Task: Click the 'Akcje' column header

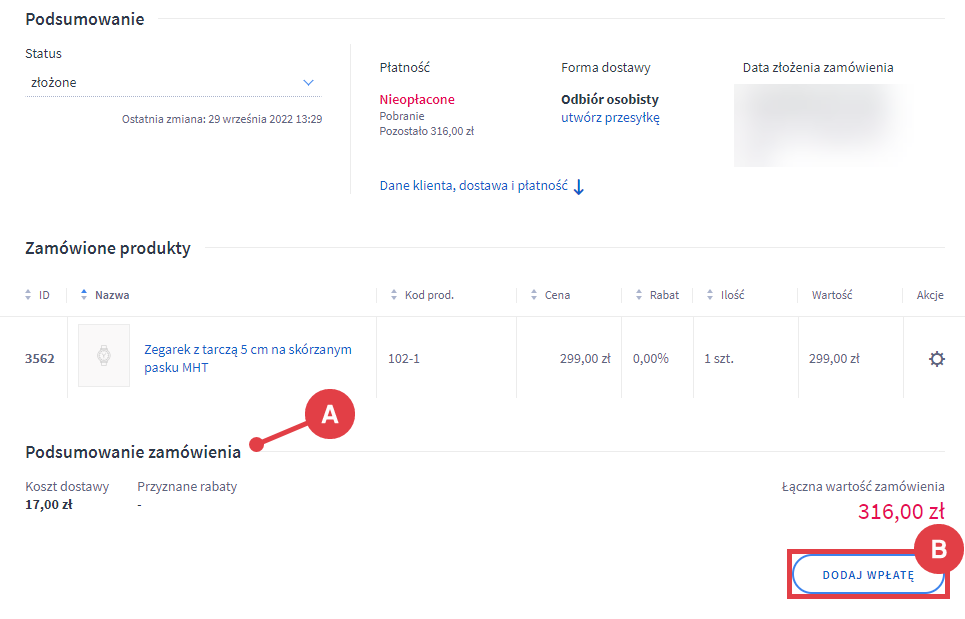Action: pos(930,295)
